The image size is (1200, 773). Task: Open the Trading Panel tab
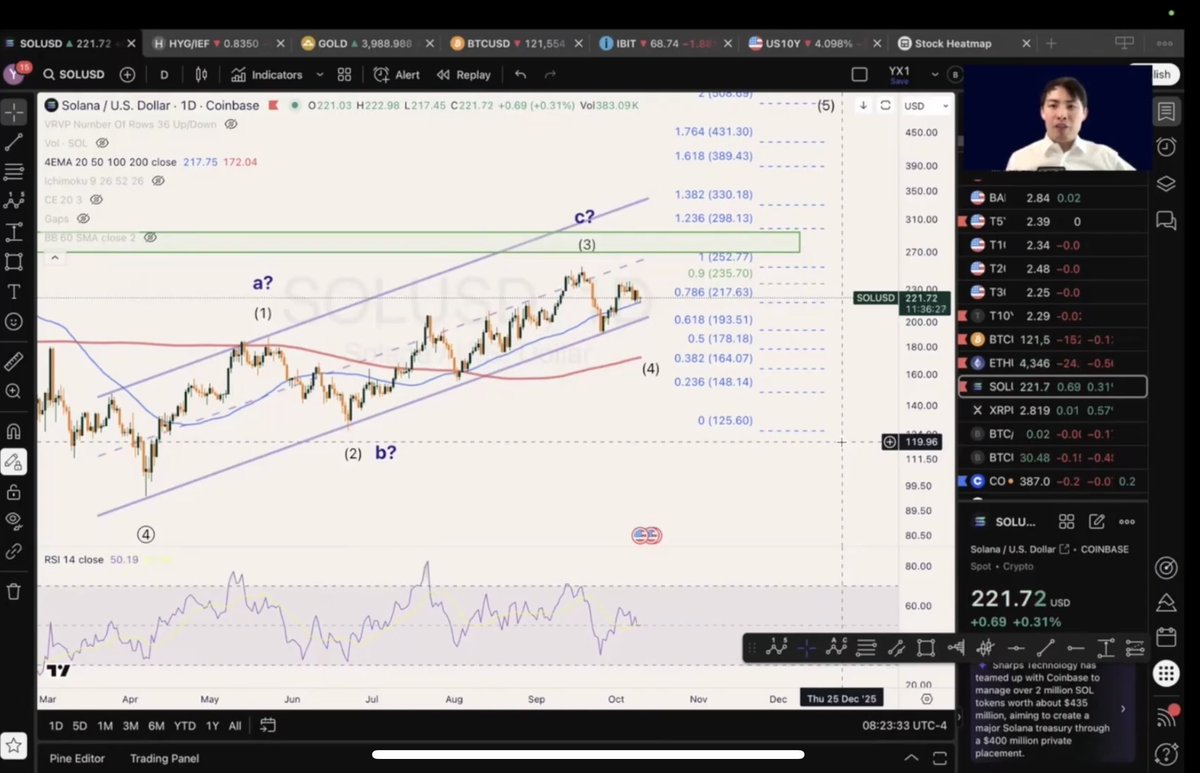[164, 759]
